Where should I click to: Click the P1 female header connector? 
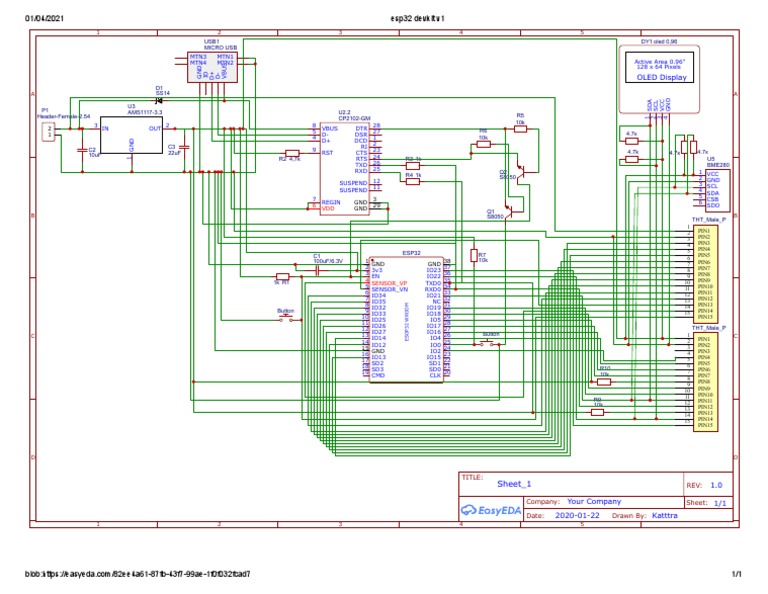tap(48, 130)
